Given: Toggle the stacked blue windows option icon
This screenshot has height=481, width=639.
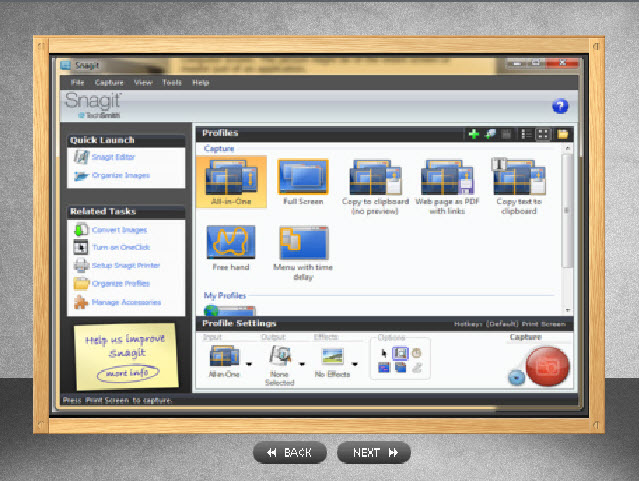Looking at the screenshot, I should (400, 368).
